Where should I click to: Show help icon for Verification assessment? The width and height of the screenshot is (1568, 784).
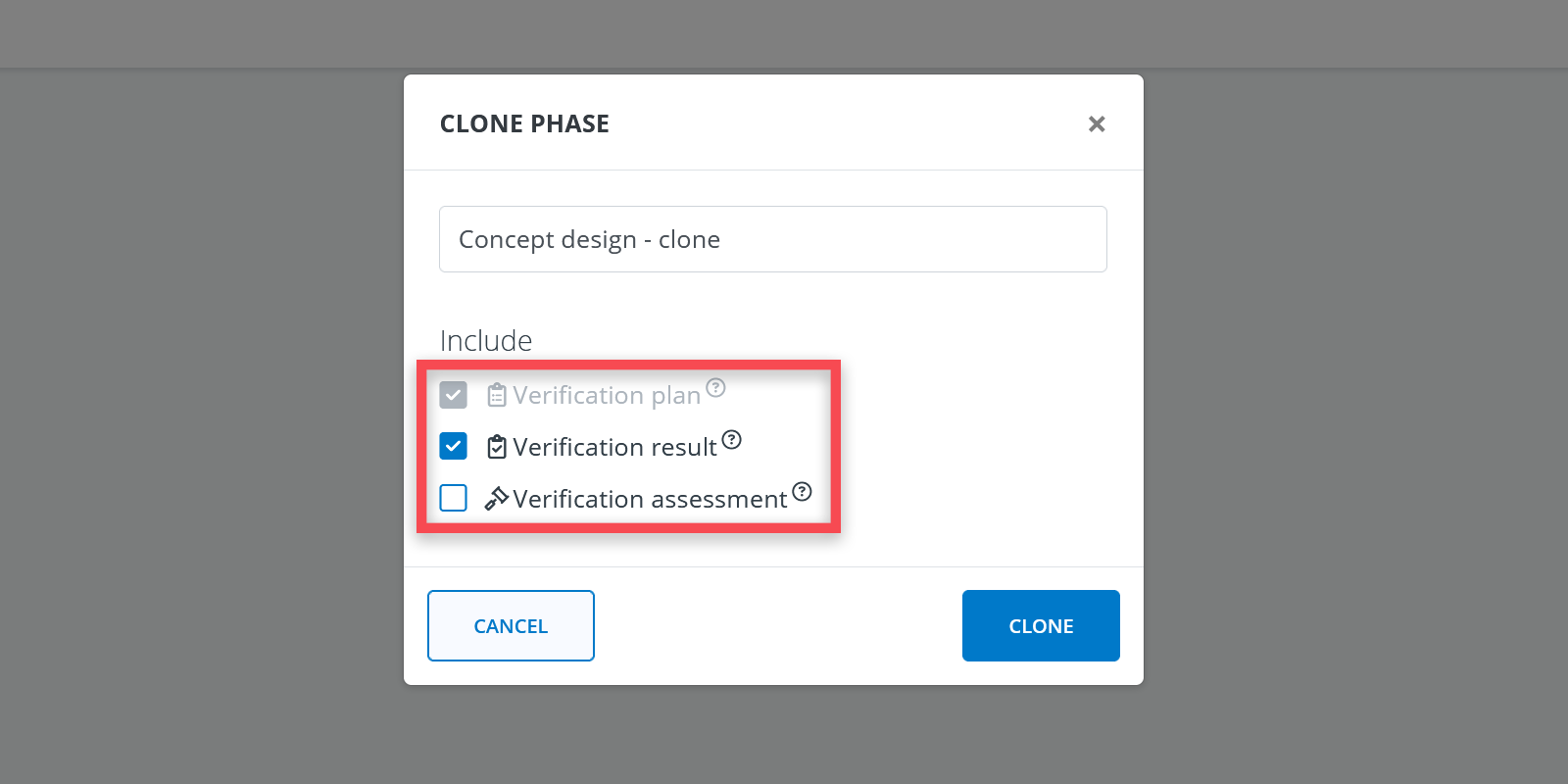tap(803, 491)
